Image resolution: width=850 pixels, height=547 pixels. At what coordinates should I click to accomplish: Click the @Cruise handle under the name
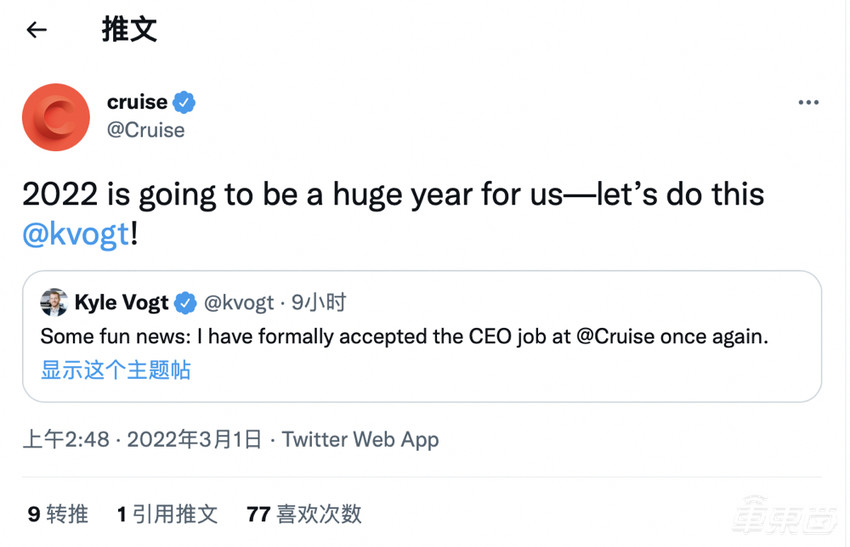145,130
